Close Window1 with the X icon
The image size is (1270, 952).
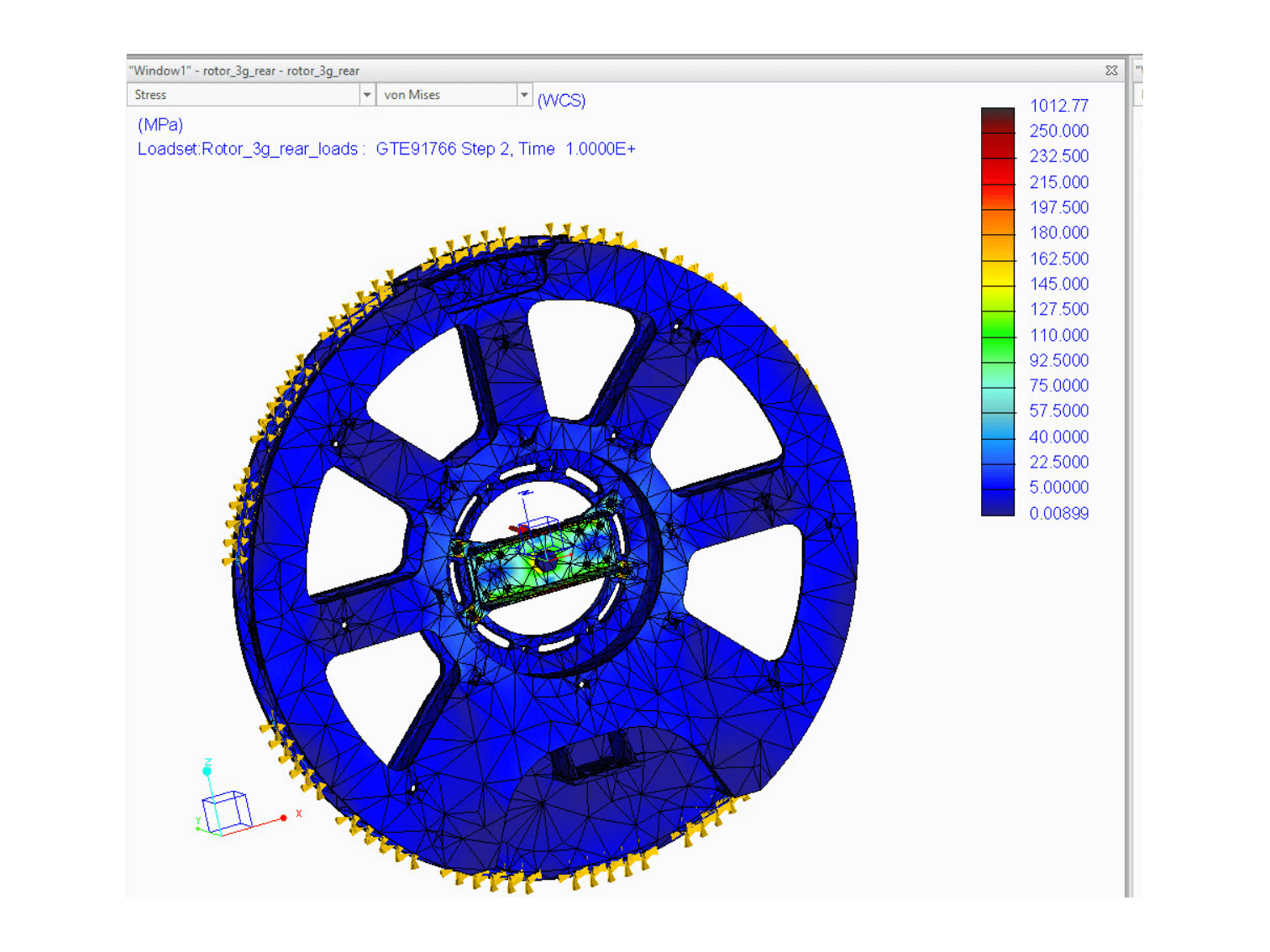(1111, 71)
